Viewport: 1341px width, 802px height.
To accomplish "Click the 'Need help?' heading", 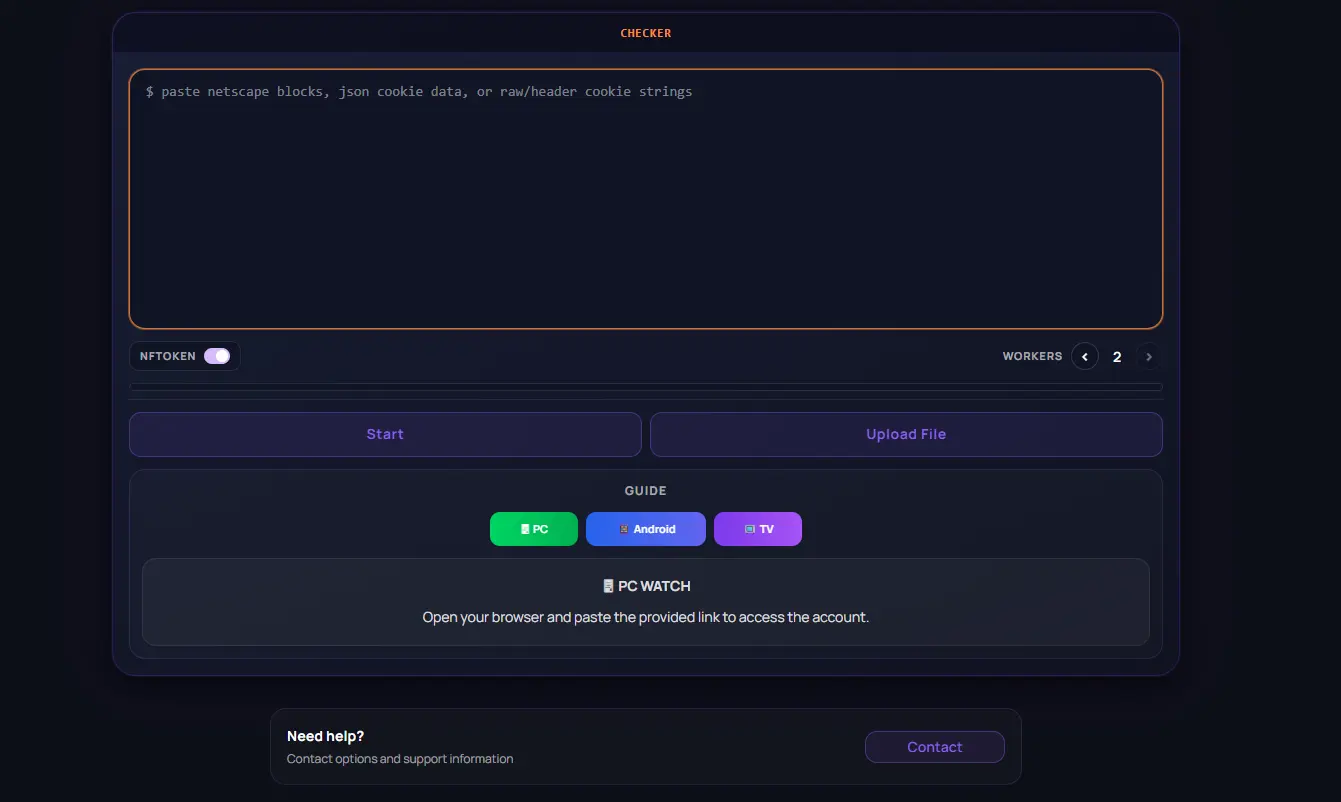I will pos(326,736).
